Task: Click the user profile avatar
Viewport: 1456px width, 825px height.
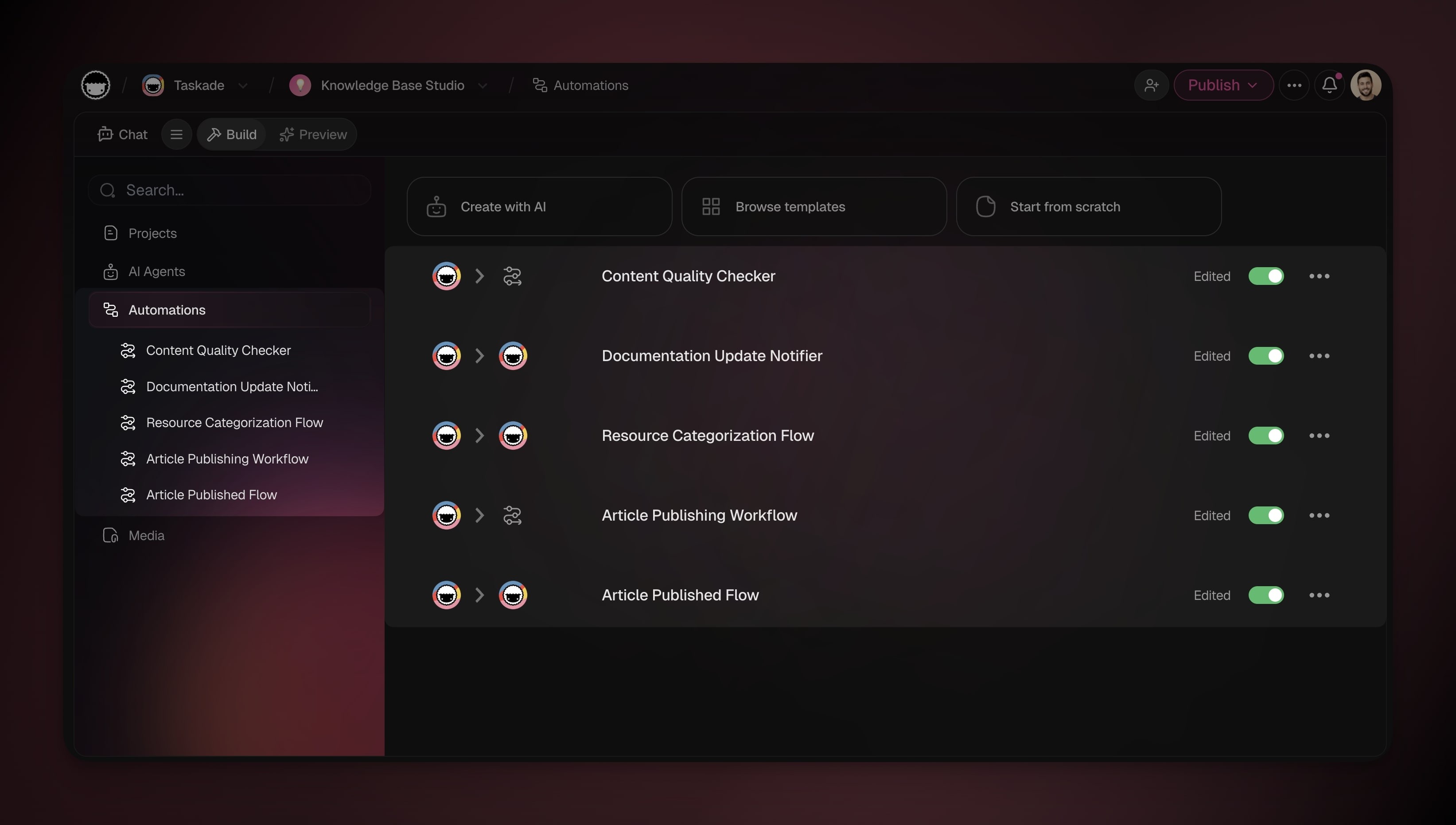Action: tap(1365, 86)
